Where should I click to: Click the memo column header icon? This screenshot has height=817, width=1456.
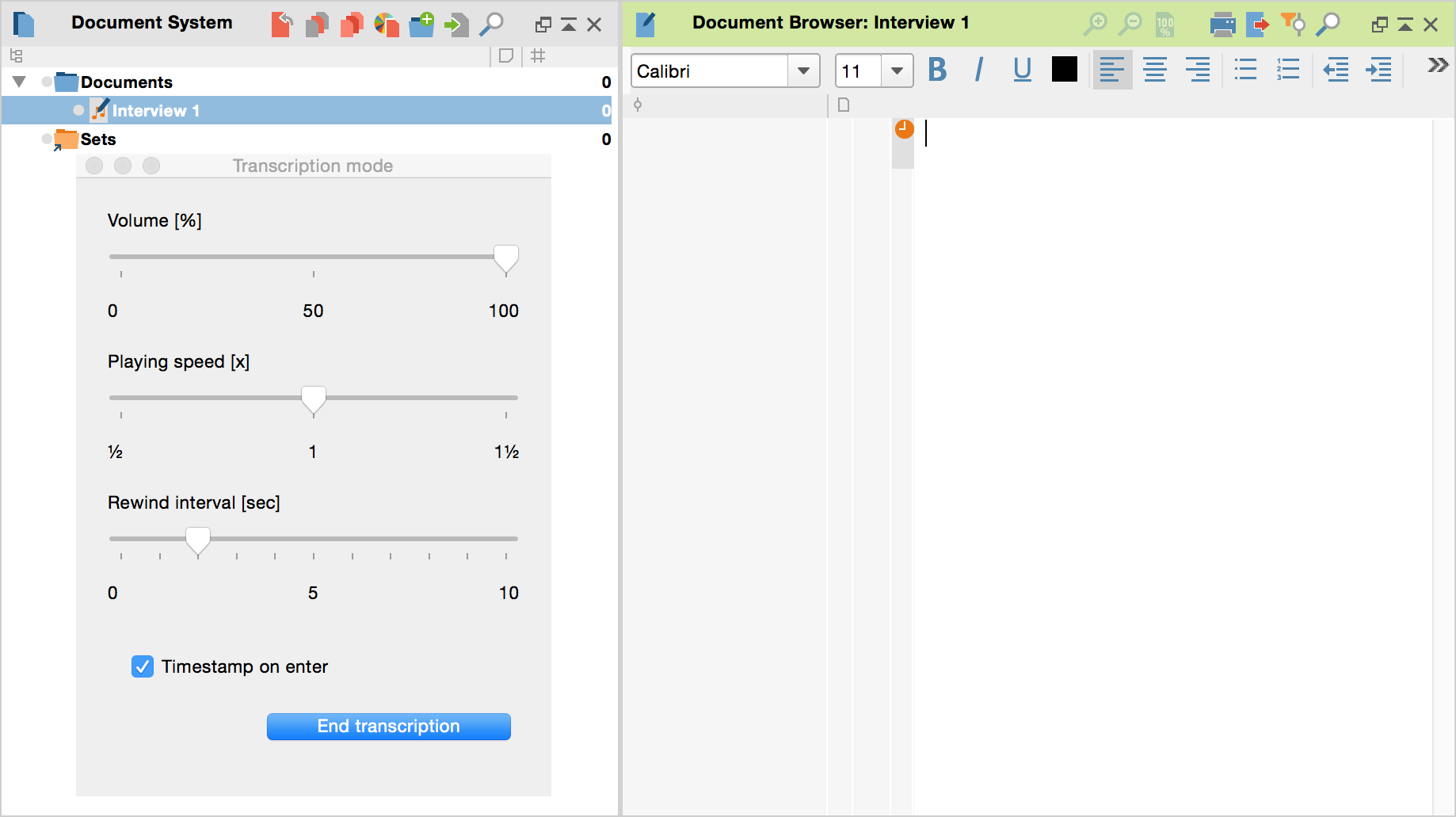point(506,55)
